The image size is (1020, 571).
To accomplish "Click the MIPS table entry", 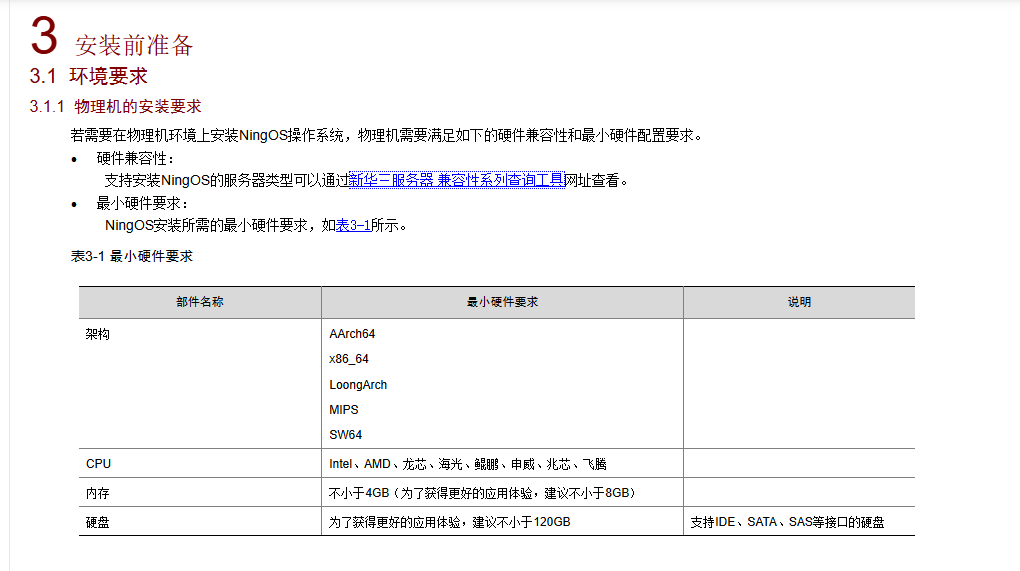I will tap(343, 410).
